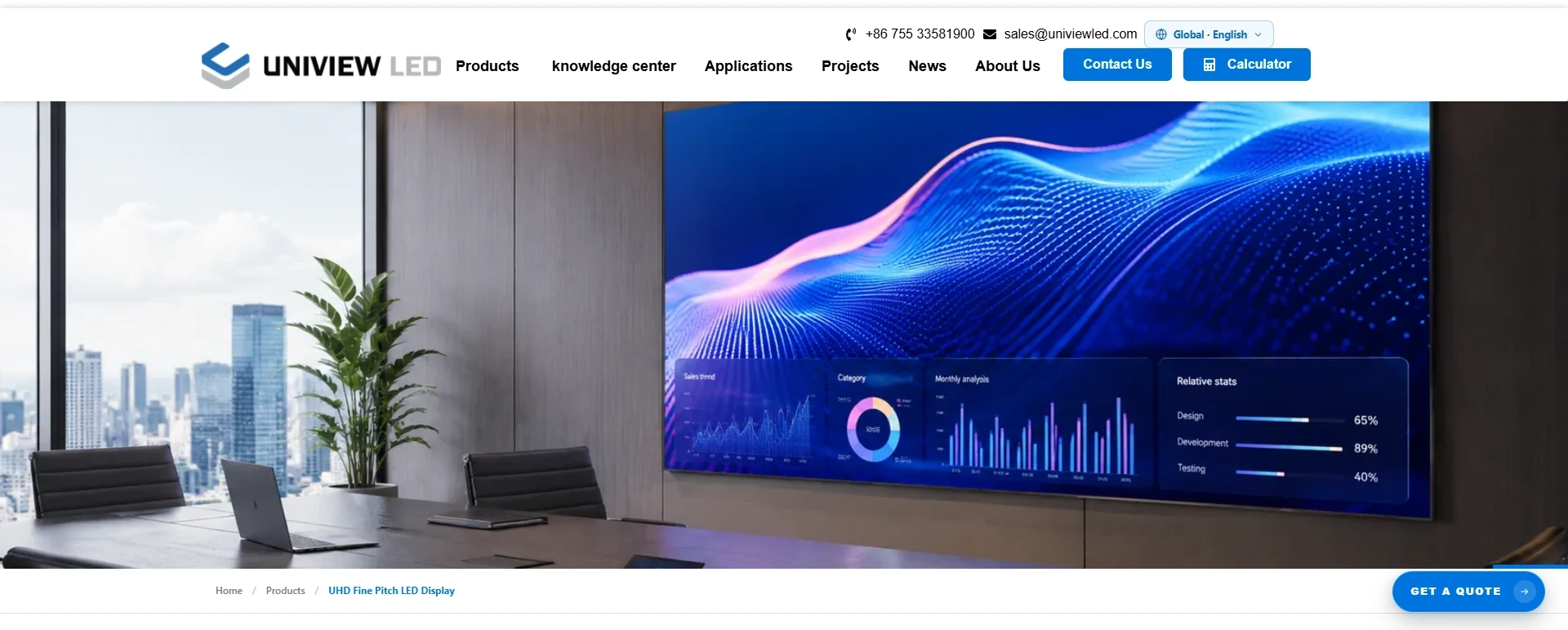Click the conference room hero banner image
The height and width of the screenshot is (630, 1568).
point(784,335)
